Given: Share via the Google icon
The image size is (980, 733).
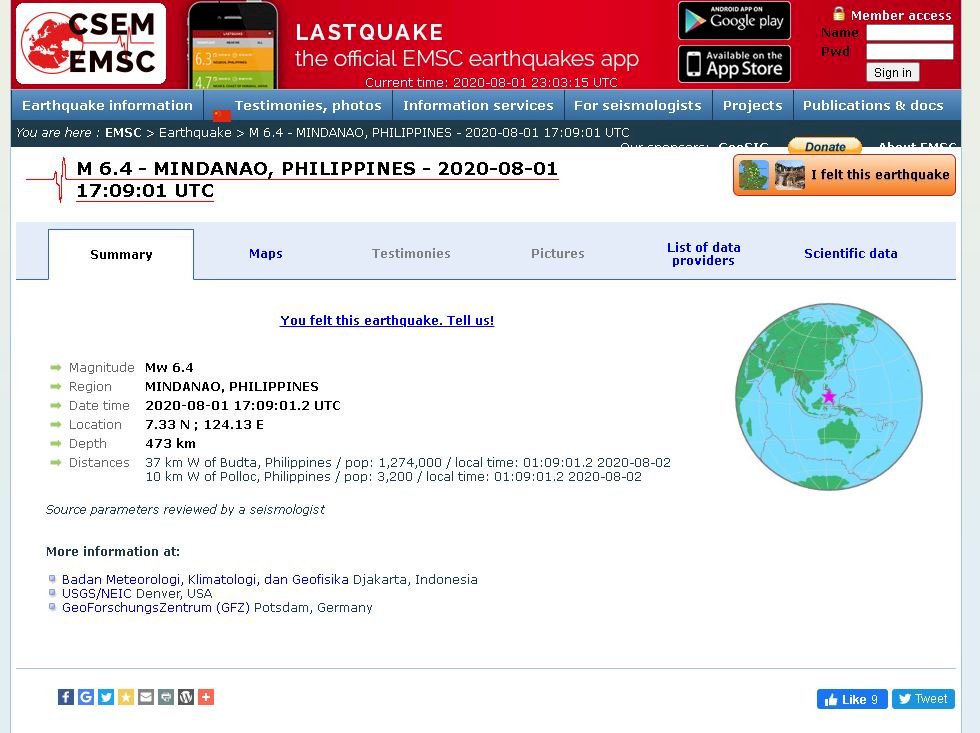Looking at the screenshot, I should (x=86, y=697).
